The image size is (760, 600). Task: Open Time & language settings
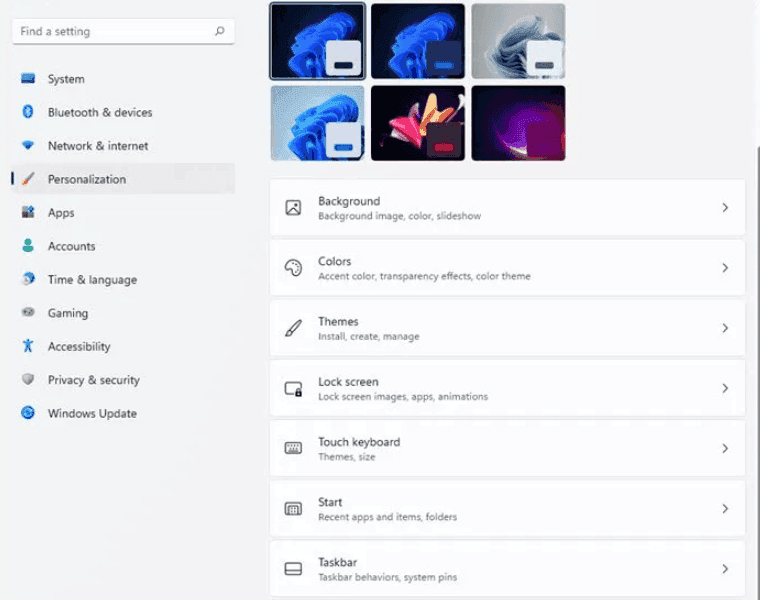[x=123, y=279]
